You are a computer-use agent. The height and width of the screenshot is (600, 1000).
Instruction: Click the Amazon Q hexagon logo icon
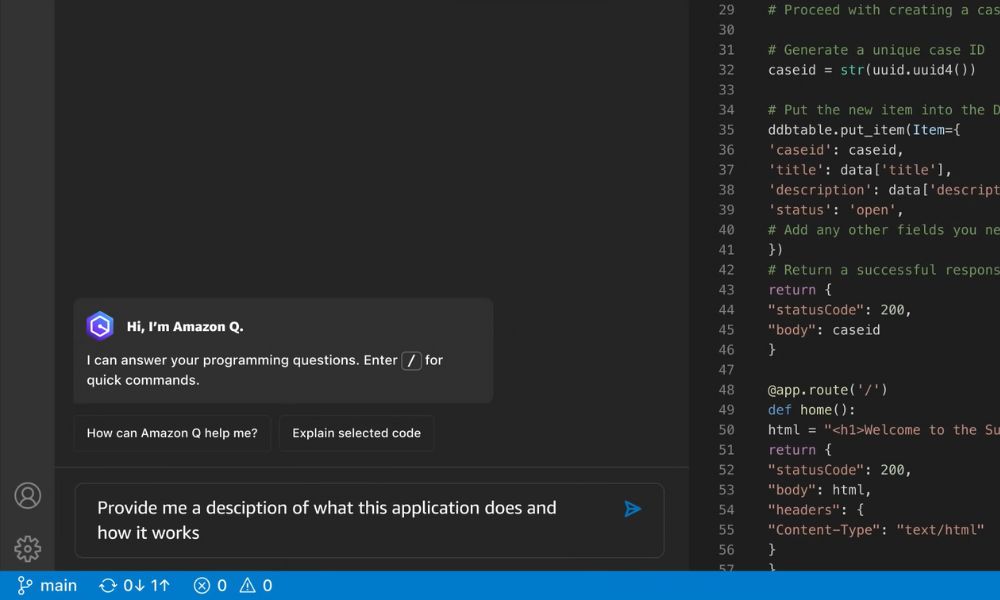100,325
